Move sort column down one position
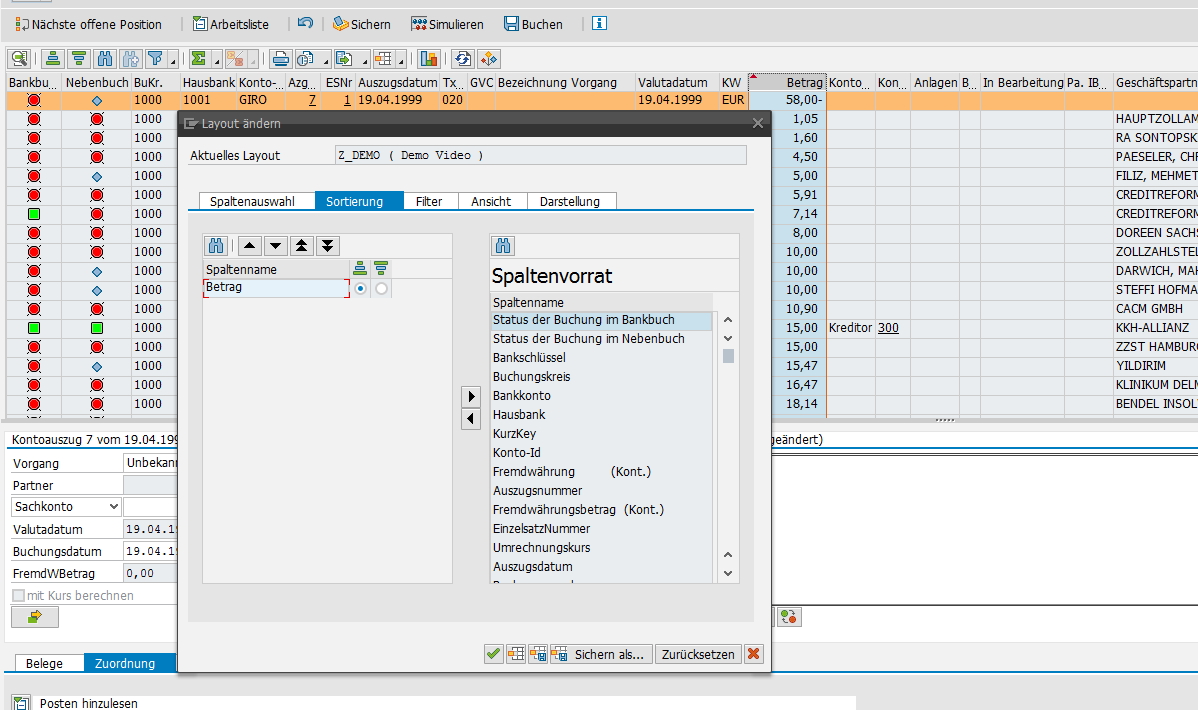This screenshot has height=710, width=1198. tap(275, 246)
